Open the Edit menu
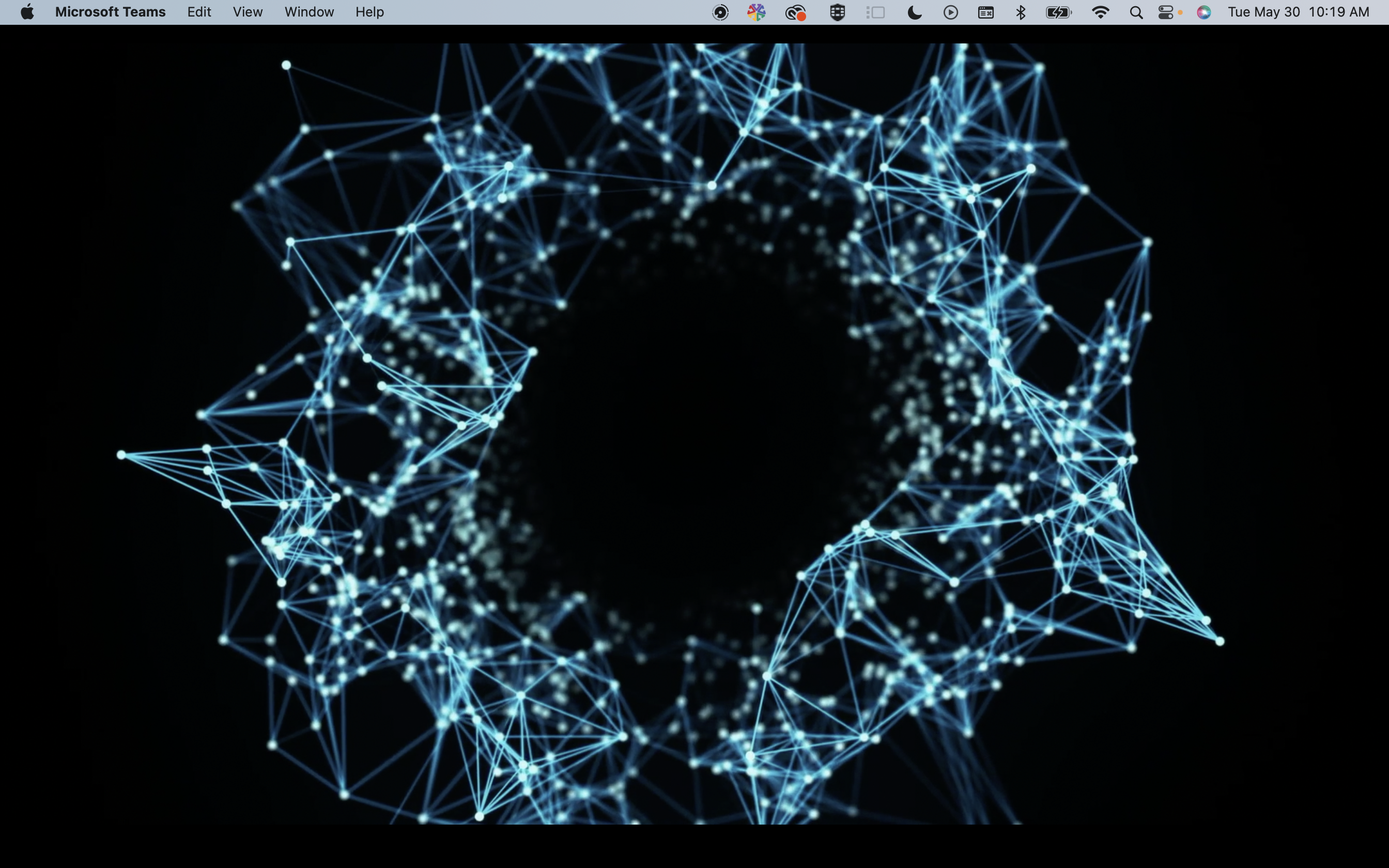This screenshot has height=868, width=1389. click(199, 12)
